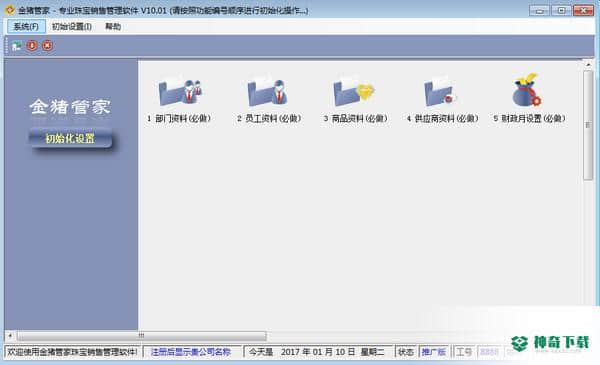Click the date 2017 年 01 月 10 日 in status bar

(x=318, y=352)
